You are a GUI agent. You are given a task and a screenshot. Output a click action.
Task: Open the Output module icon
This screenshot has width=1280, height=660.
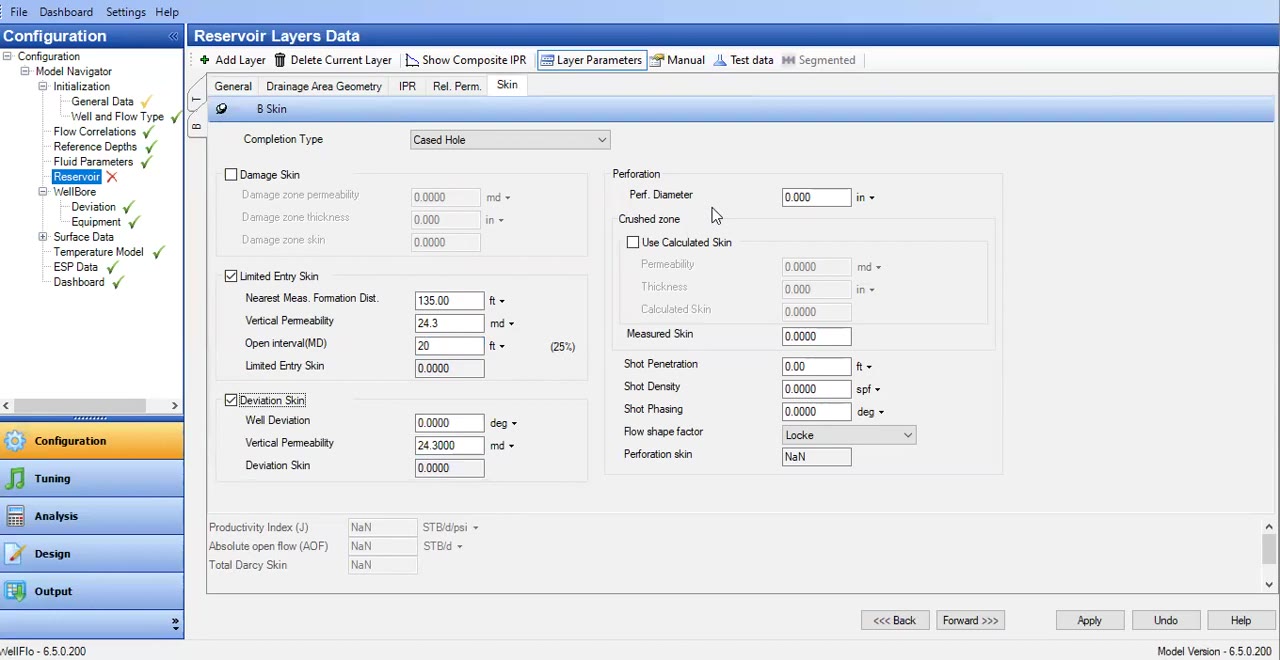pos(17,591)
